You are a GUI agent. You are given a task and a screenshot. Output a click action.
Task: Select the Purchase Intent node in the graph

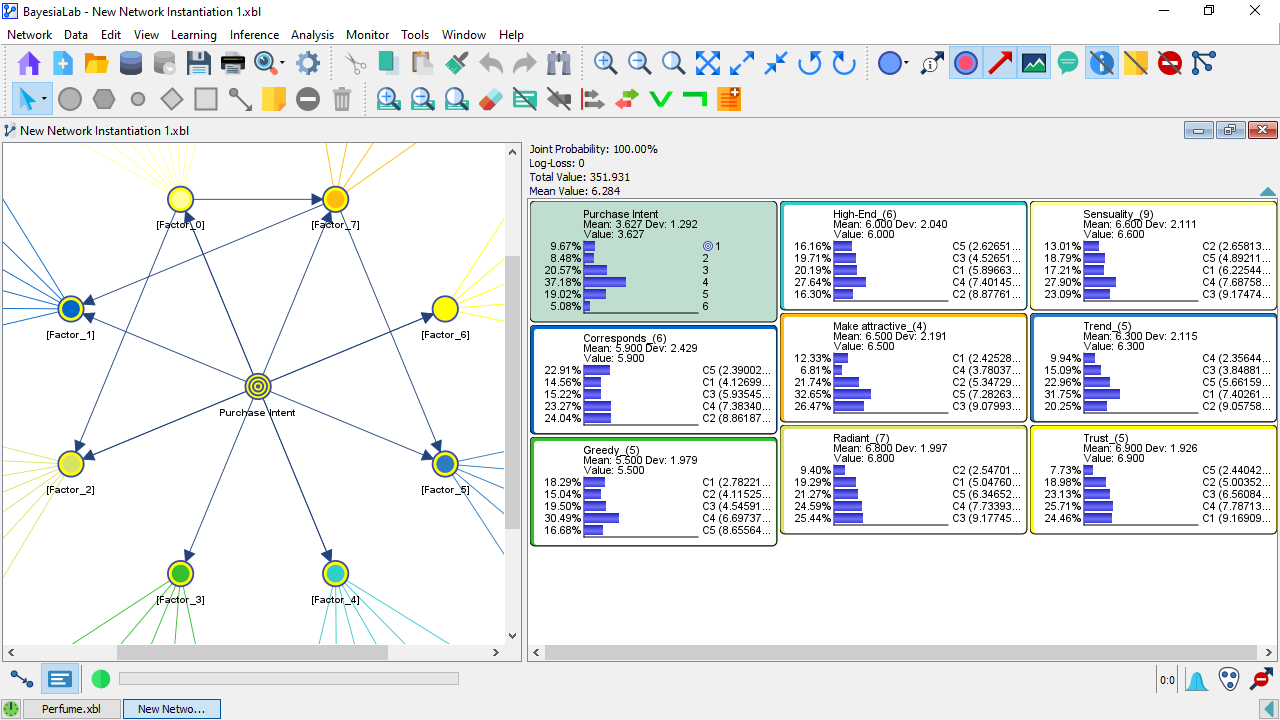pyautogui.click(x=257, y=385)
